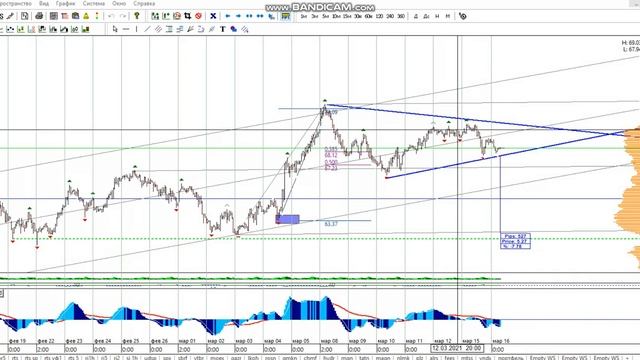
Task: Select the 60м timeframe button
Action: [x=369, y=16]
